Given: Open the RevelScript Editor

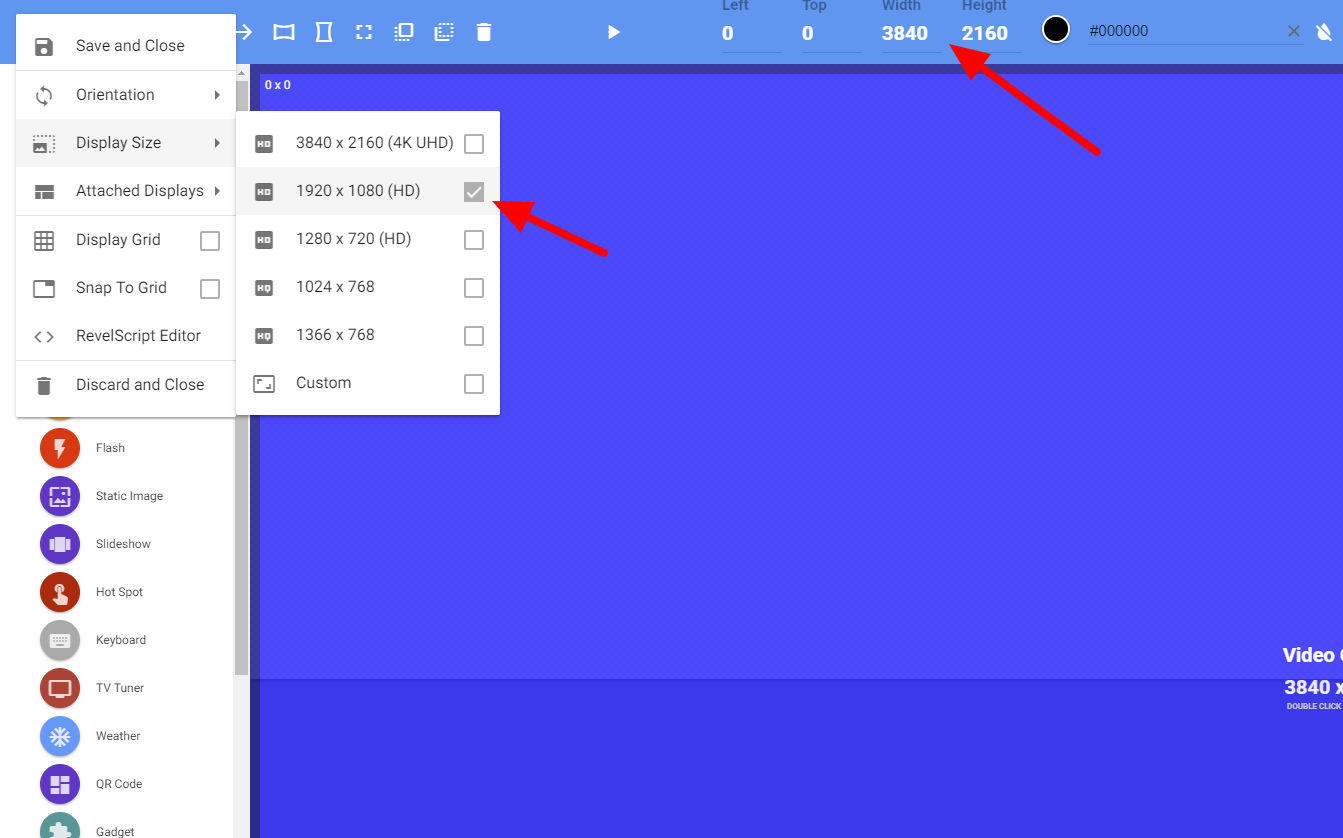Looking at the screenshot, I should [138, 335].
